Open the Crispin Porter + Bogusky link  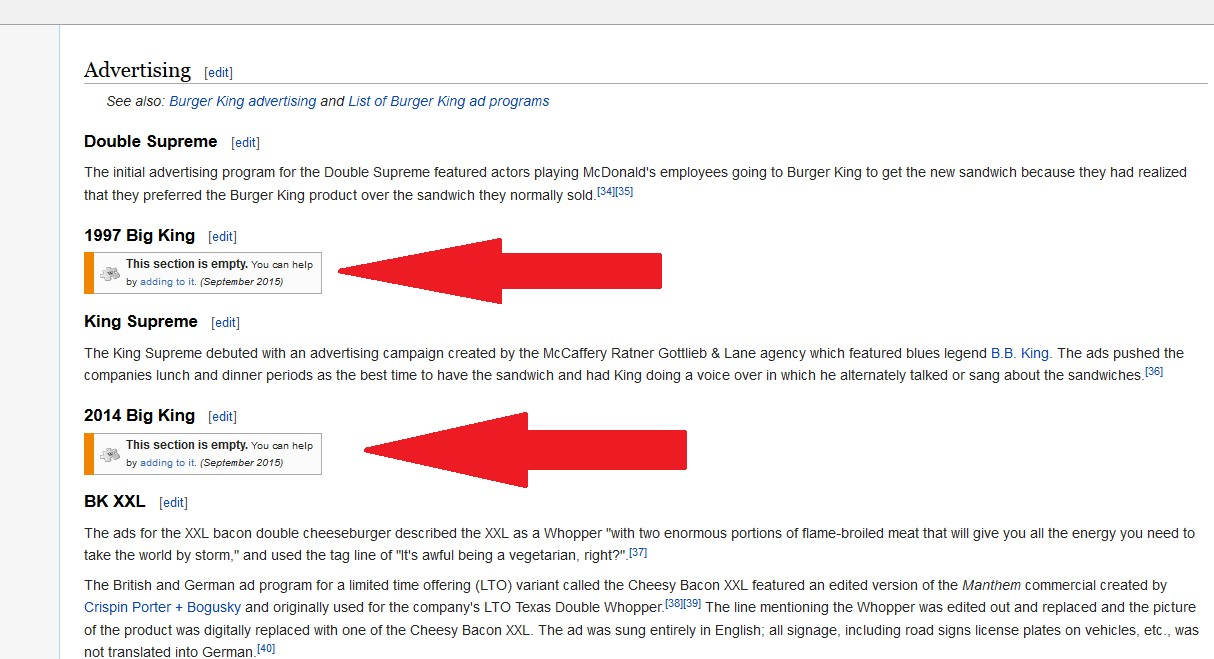pos(163,607)
